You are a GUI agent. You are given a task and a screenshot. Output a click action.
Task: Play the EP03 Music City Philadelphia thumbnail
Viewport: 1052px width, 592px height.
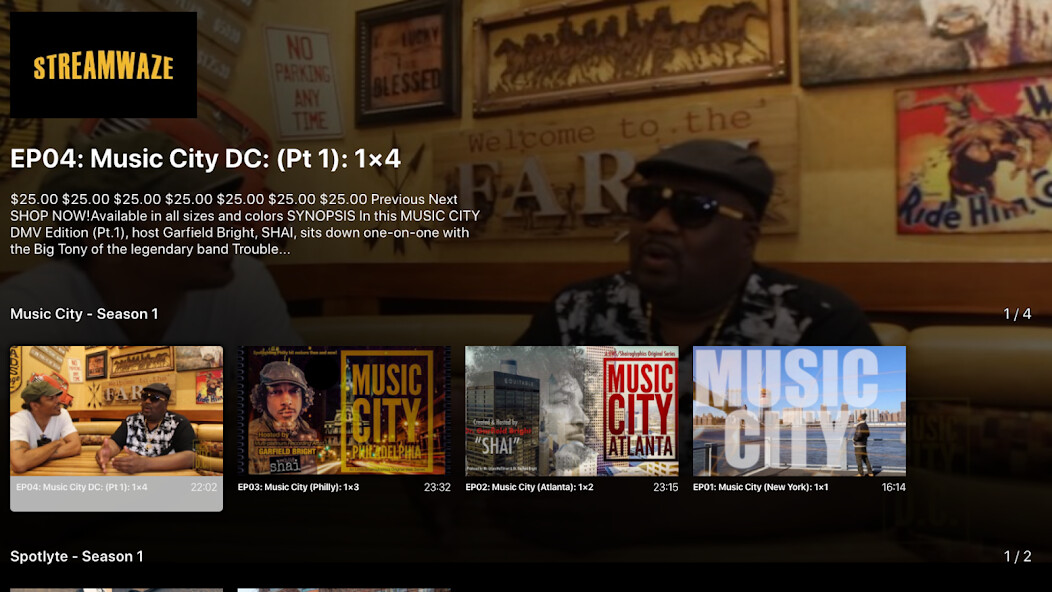pyautogui.click(x=344, y=411)
